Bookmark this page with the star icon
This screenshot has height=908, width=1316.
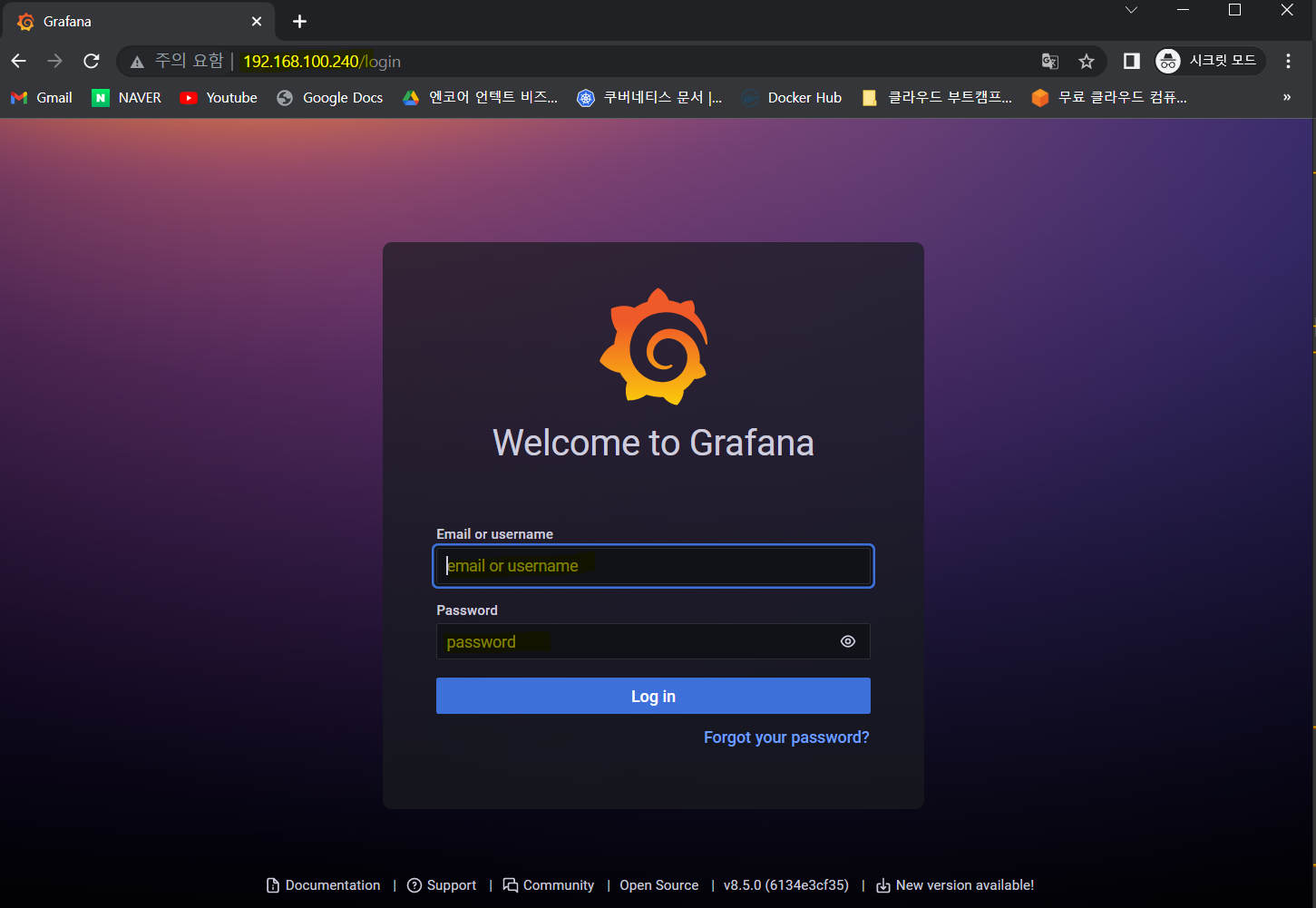coord(1087,61)
